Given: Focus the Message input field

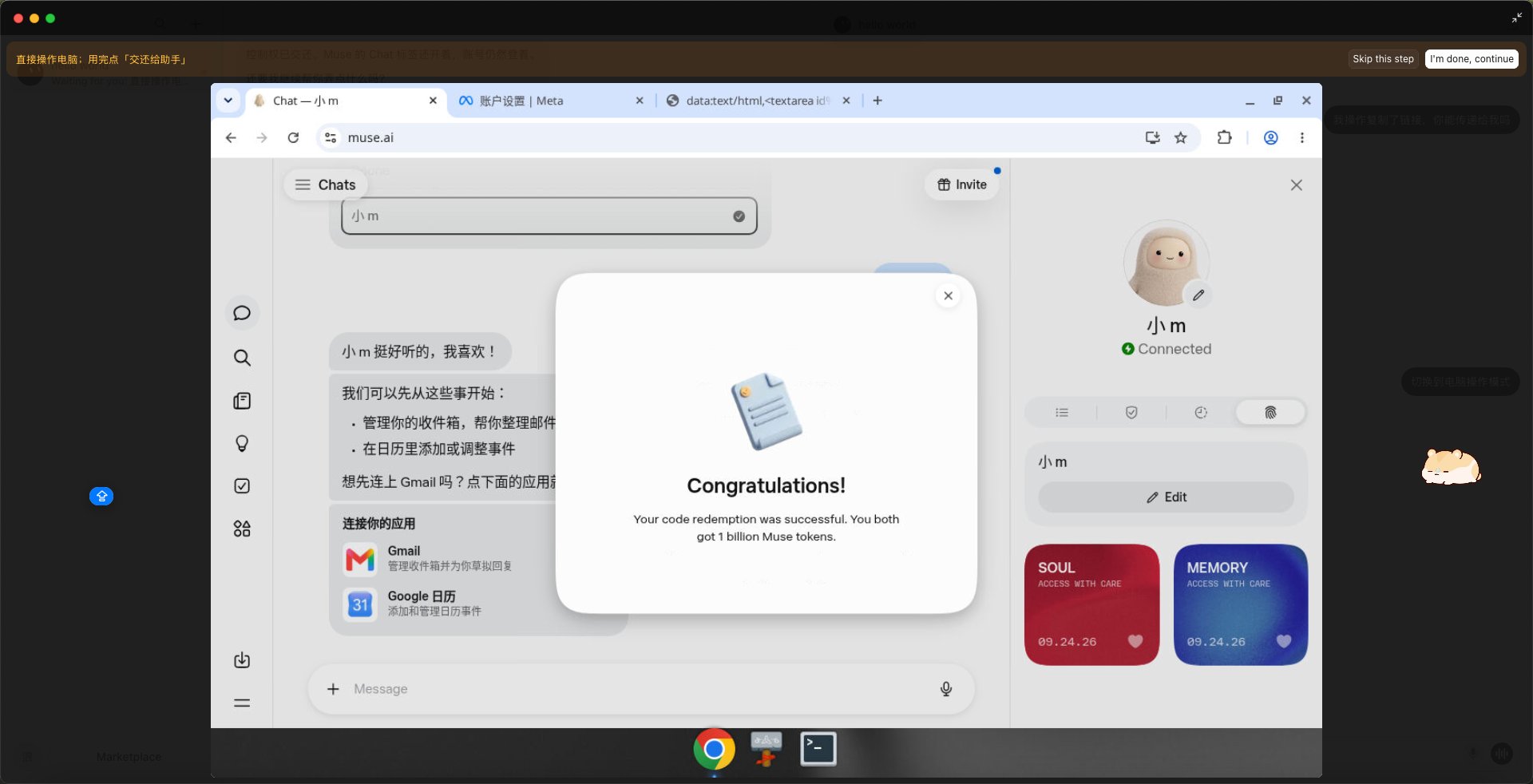Looking at the screenshot, I should [x=641, y=689].
